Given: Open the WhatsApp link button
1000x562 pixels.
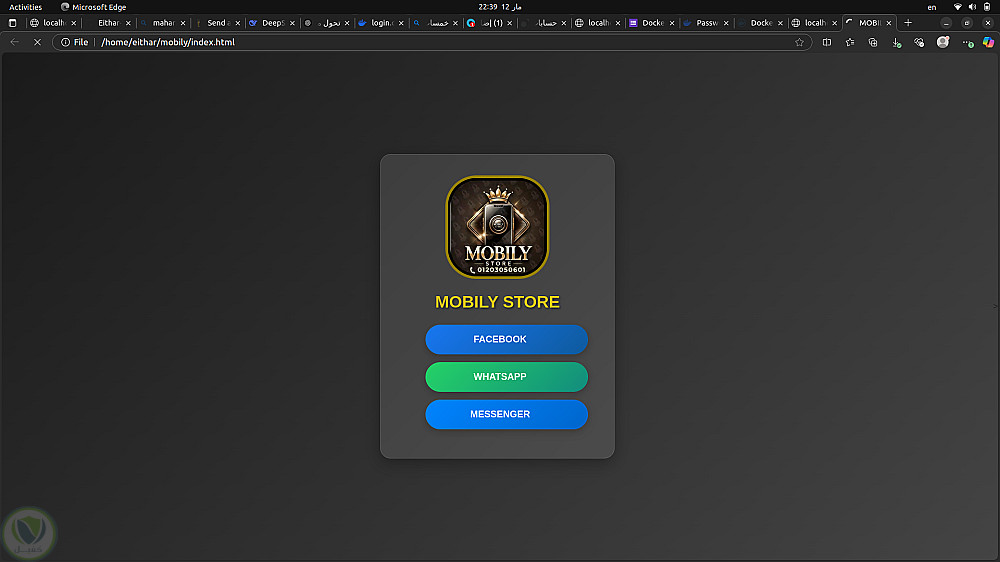Looking at the screenshot, I should coord(506,377).
